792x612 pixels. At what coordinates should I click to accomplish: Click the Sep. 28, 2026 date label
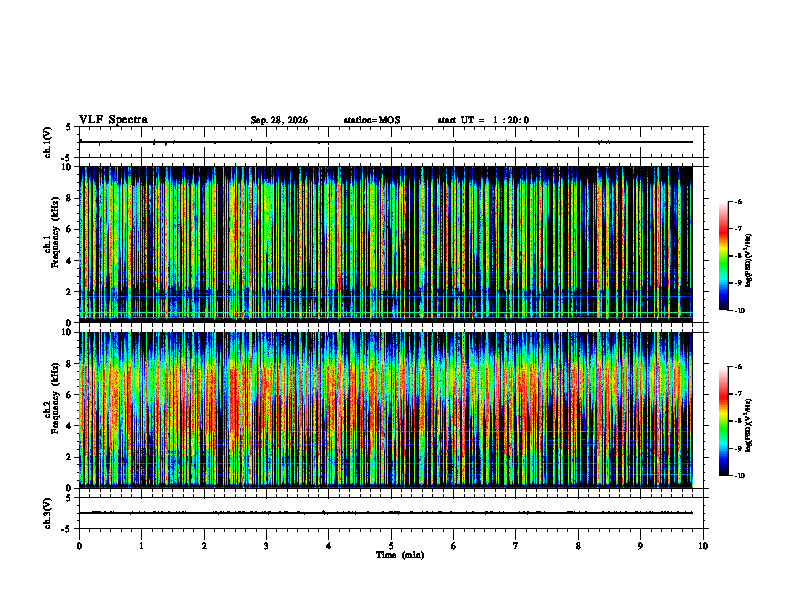[279, 120]
